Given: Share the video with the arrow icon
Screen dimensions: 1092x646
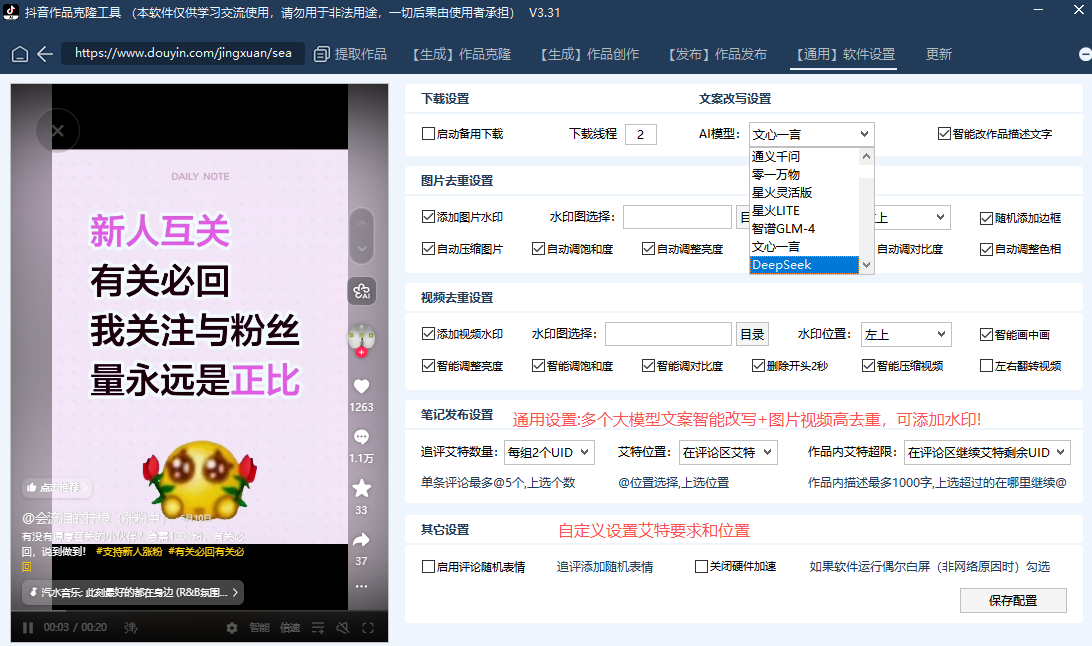Looking at the screenshot, I should 361,539.
